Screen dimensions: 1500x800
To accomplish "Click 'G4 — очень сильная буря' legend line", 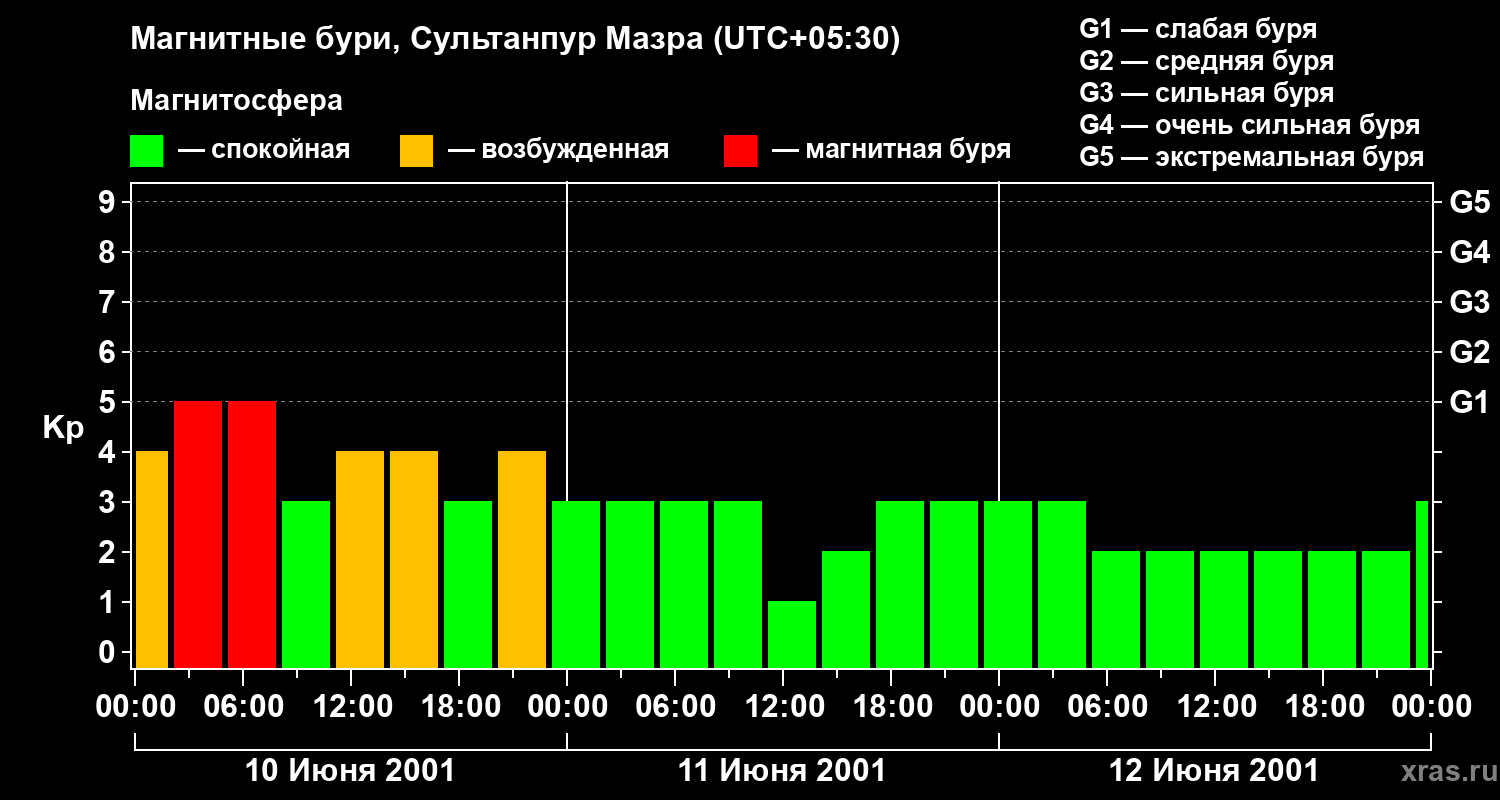I will (x=1250, y=125).
